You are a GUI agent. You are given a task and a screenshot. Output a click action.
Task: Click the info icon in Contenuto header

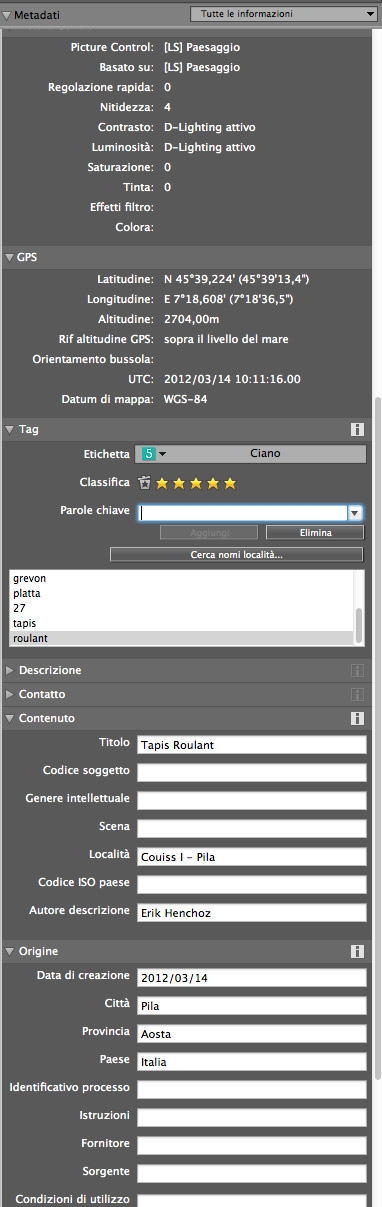click(357, 718)
